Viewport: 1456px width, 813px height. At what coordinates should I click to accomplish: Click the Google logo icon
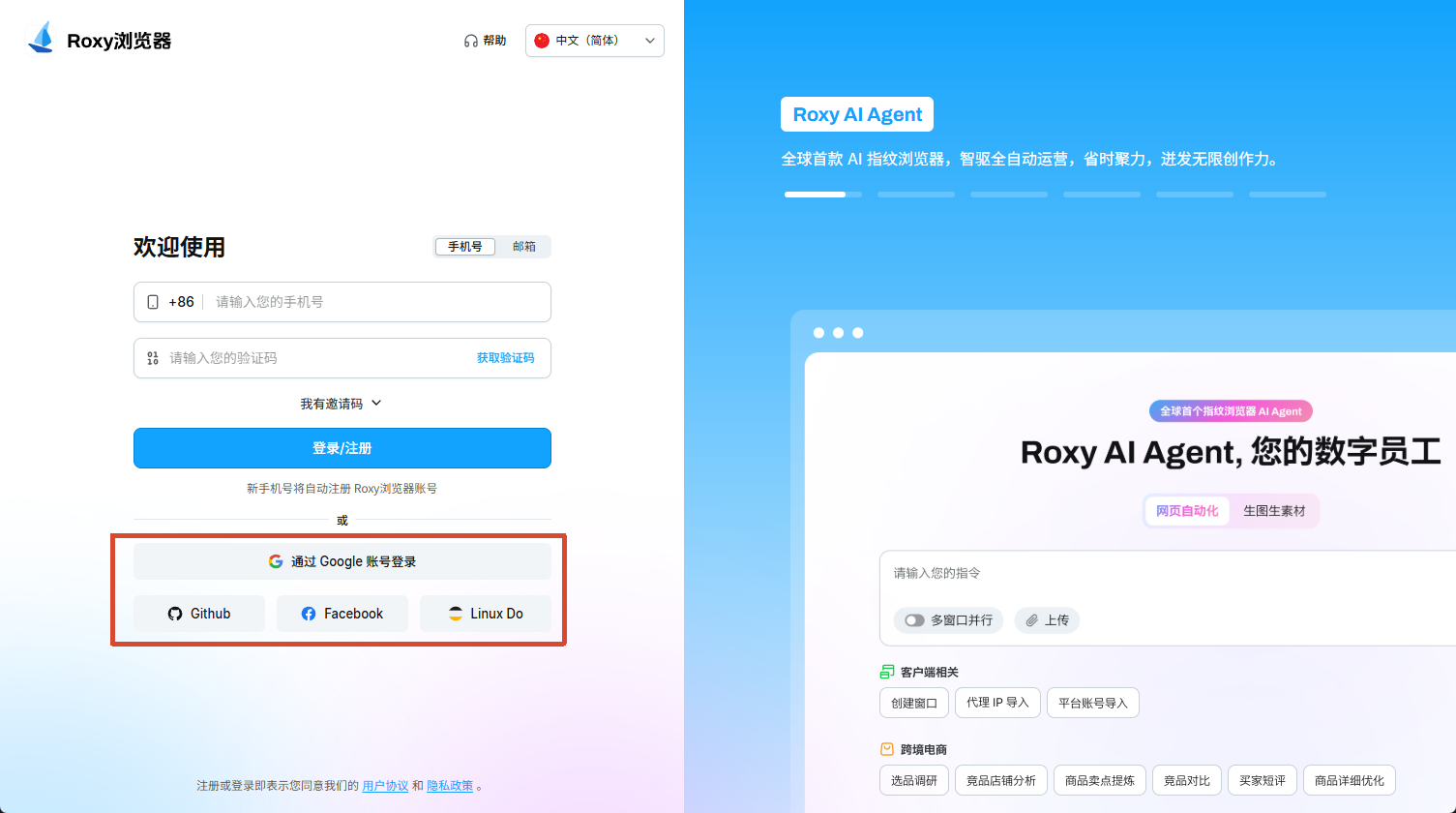[276, 561]
